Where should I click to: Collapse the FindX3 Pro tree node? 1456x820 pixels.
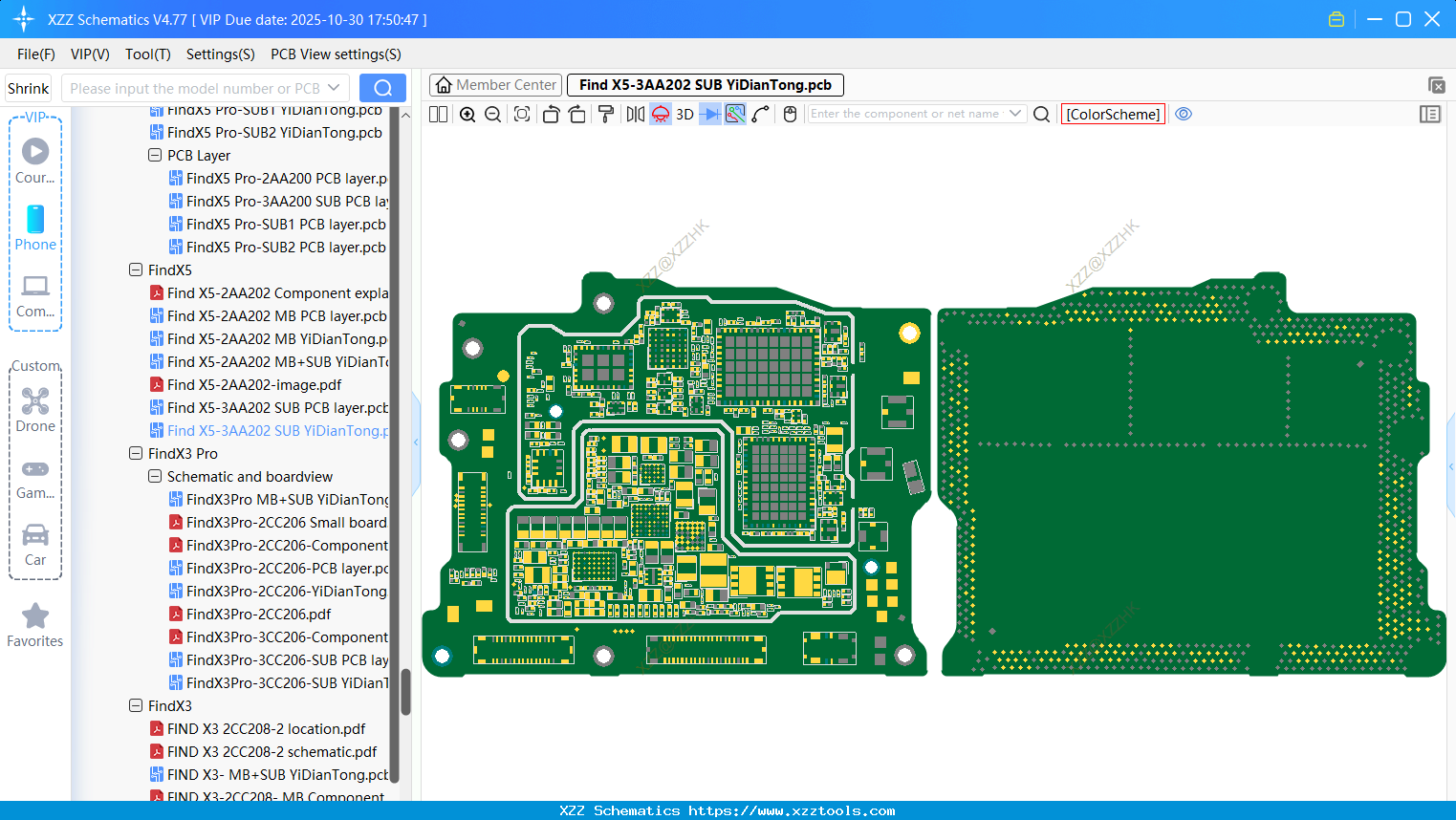pos(136,454)
